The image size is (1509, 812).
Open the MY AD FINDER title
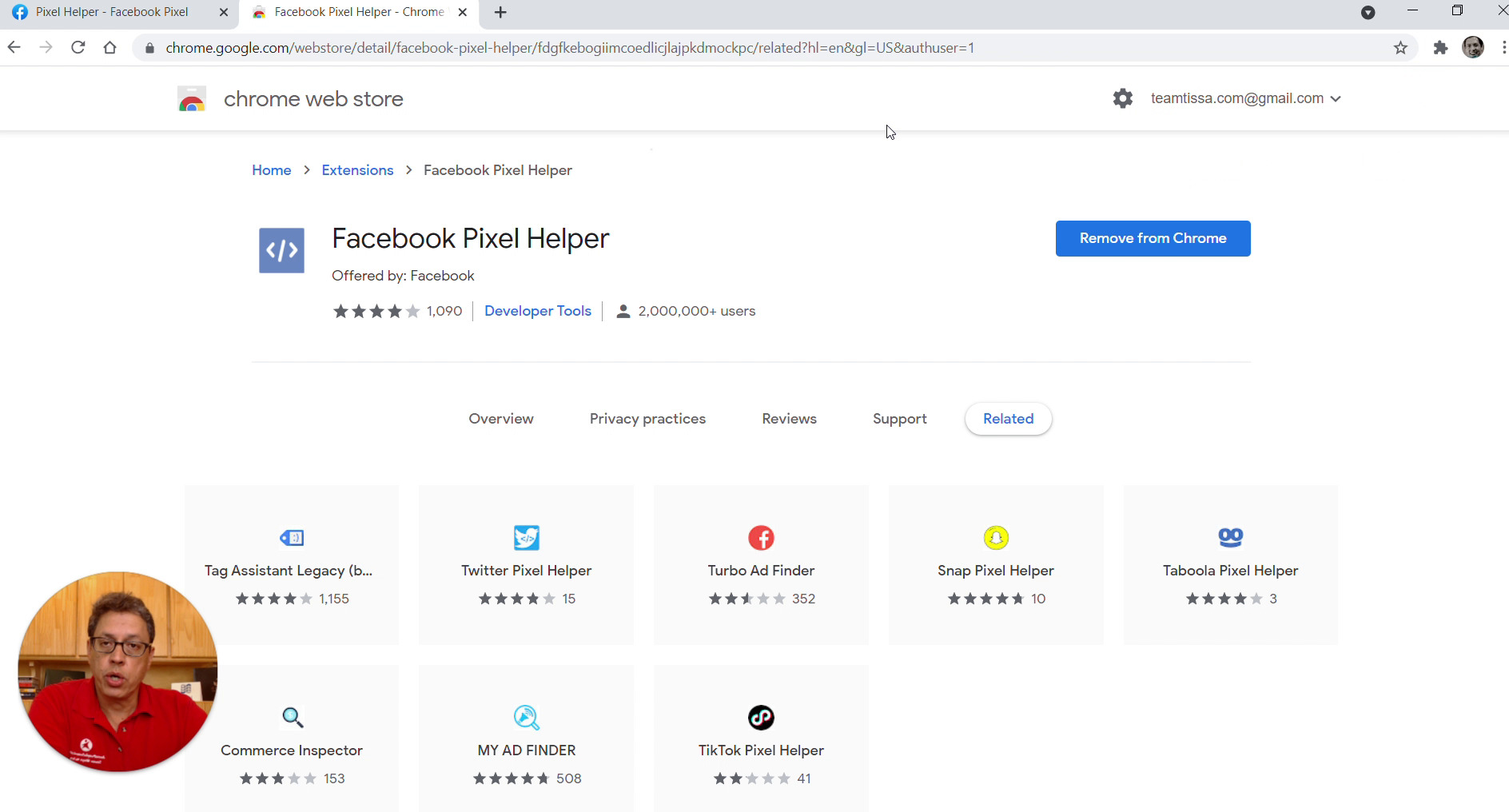click(527, 750)
